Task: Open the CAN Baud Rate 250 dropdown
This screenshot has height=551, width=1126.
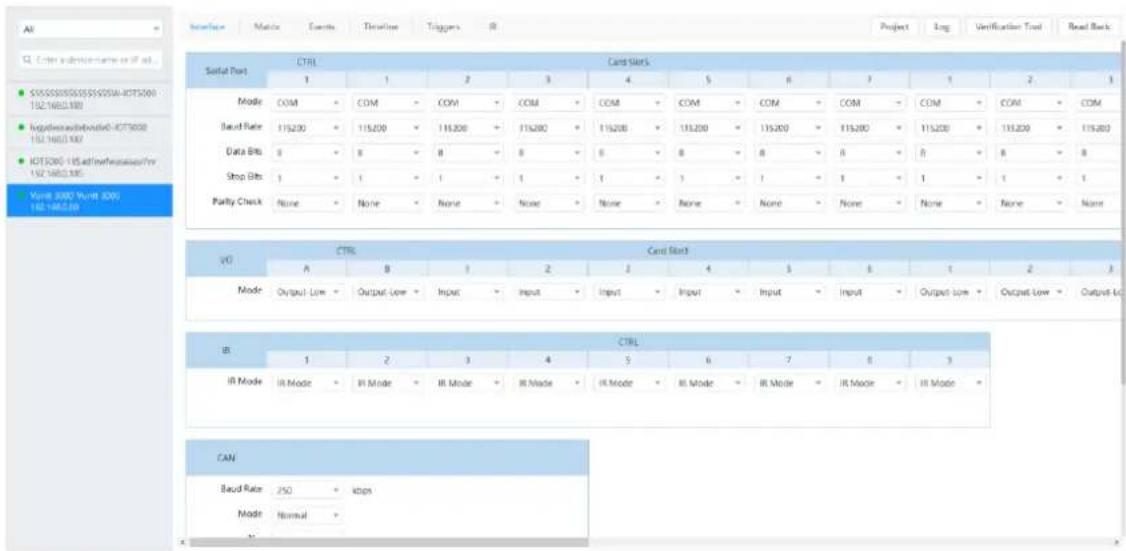Action: (307, 491)
